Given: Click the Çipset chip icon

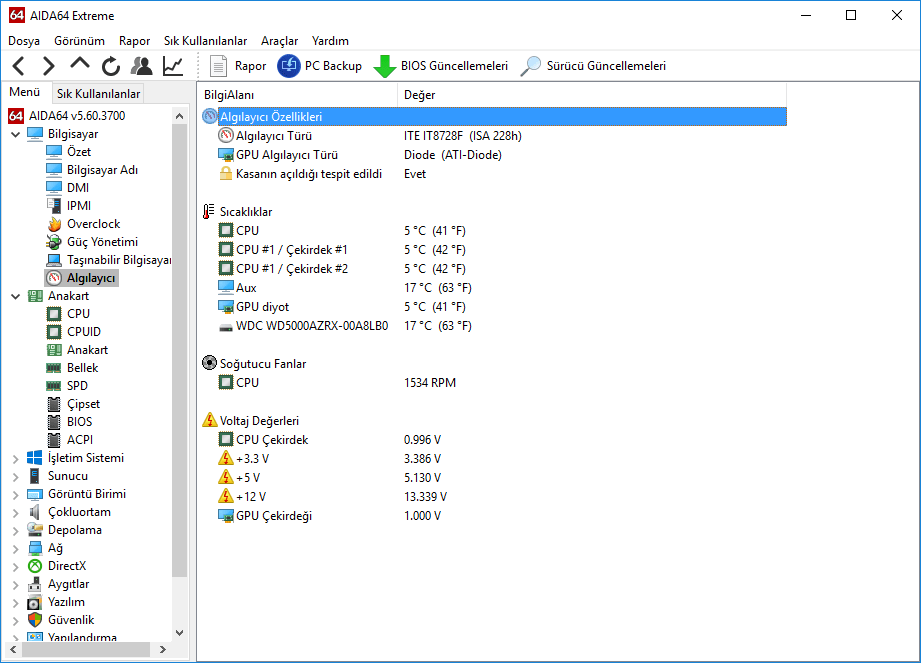Looking at the screenshot, I should click(54, 404).
